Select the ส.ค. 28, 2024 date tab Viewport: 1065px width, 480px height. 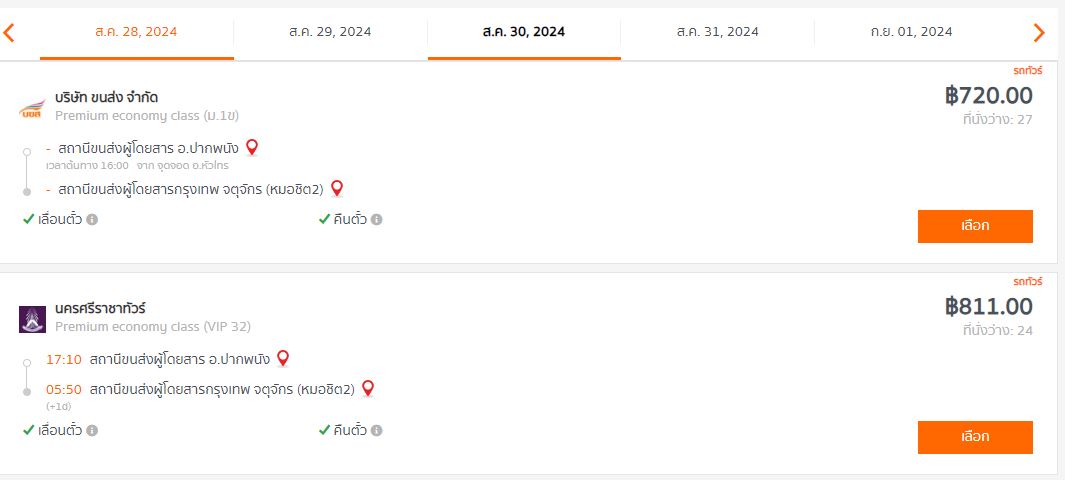point(137,32)
